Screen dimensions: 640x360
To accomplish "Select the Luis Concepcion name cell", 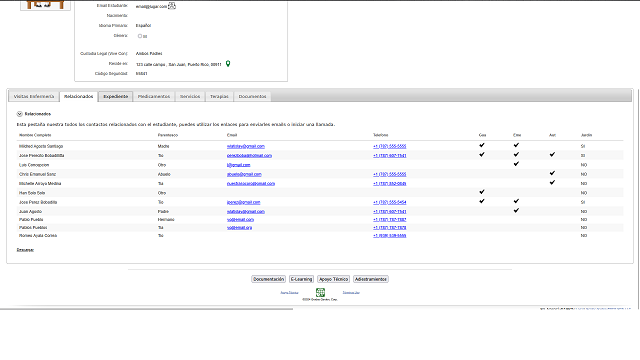I will [34, 165].
